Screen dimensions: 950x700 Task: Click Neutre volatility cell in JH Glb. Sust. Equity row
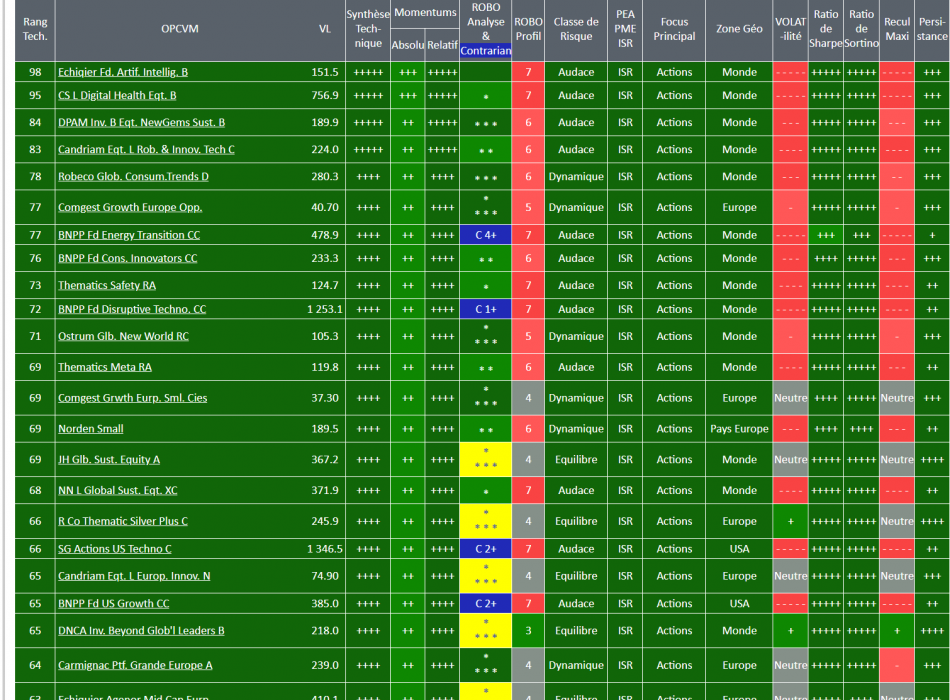791,460
